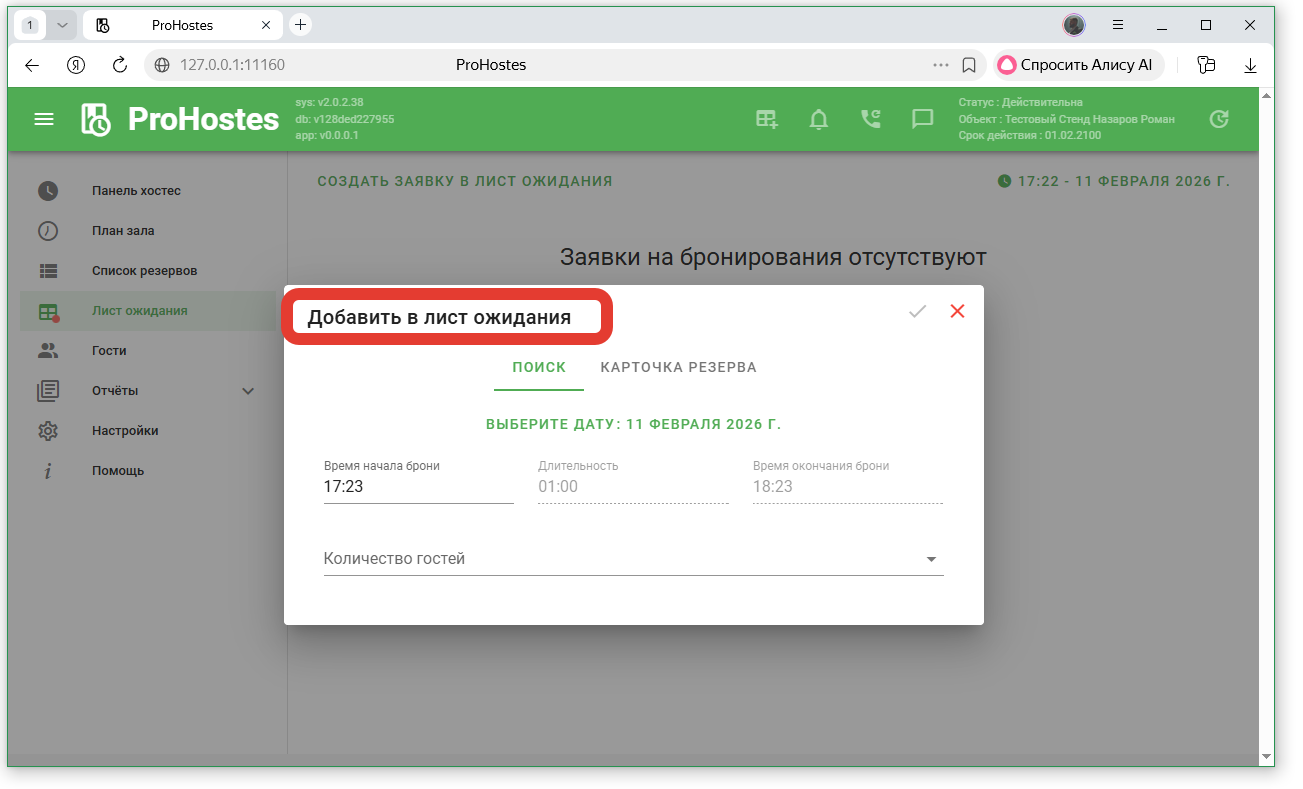Click the refresh license status icon

coord(1218,119)
